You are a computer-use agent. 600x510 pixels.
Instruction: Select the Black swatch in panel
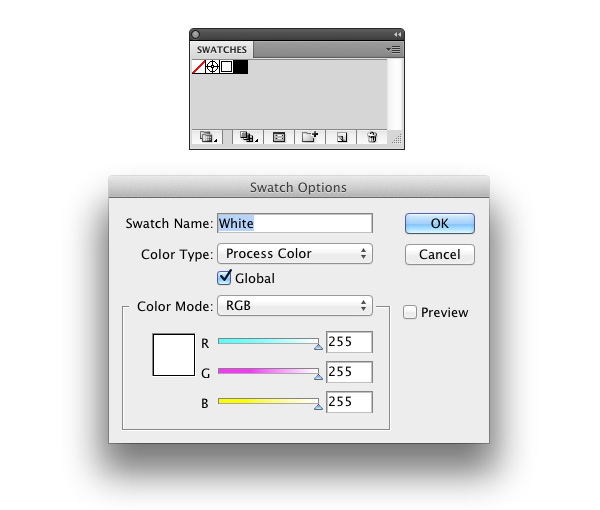241,67
